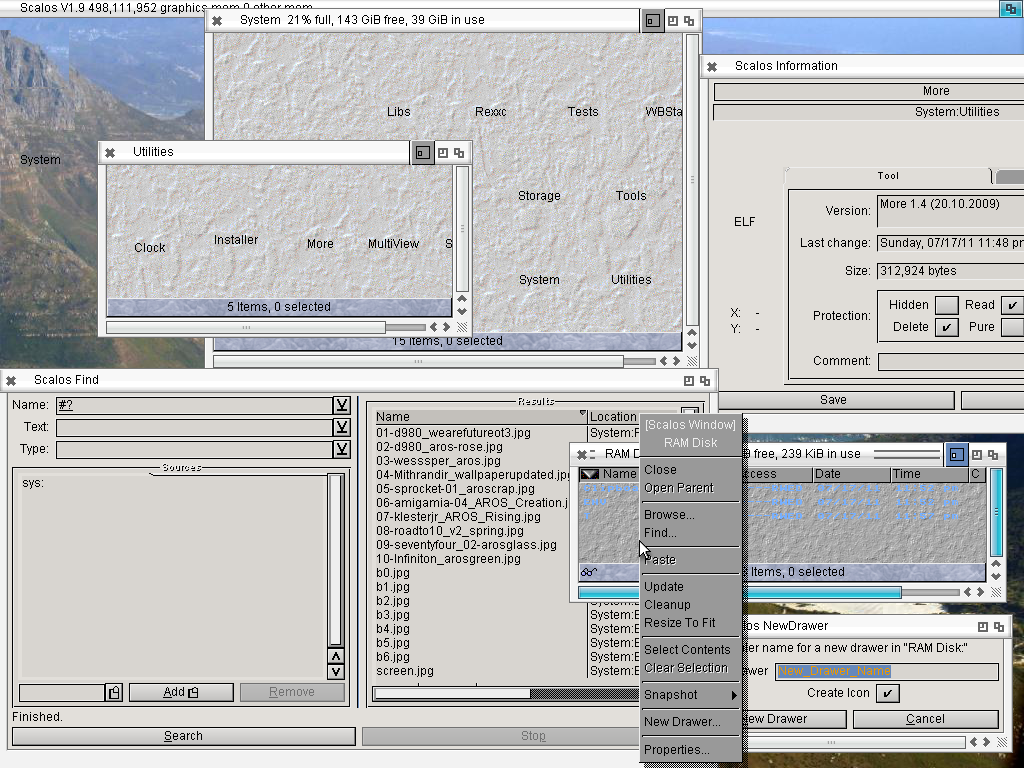Open the Tools drawer in System window

[x=631, y=196]
